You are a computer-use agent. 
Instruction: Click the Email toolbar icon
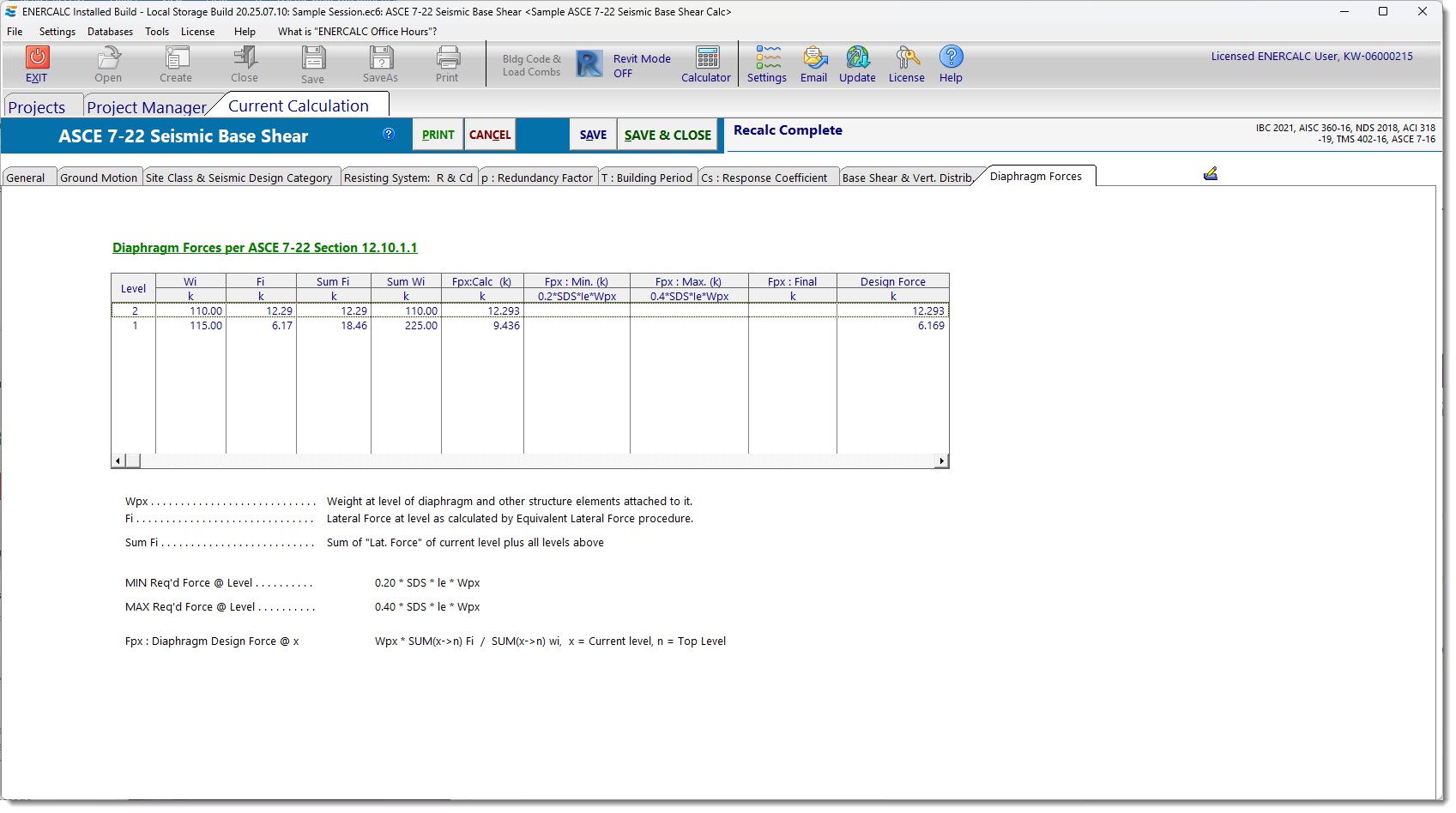pos(813,58)
